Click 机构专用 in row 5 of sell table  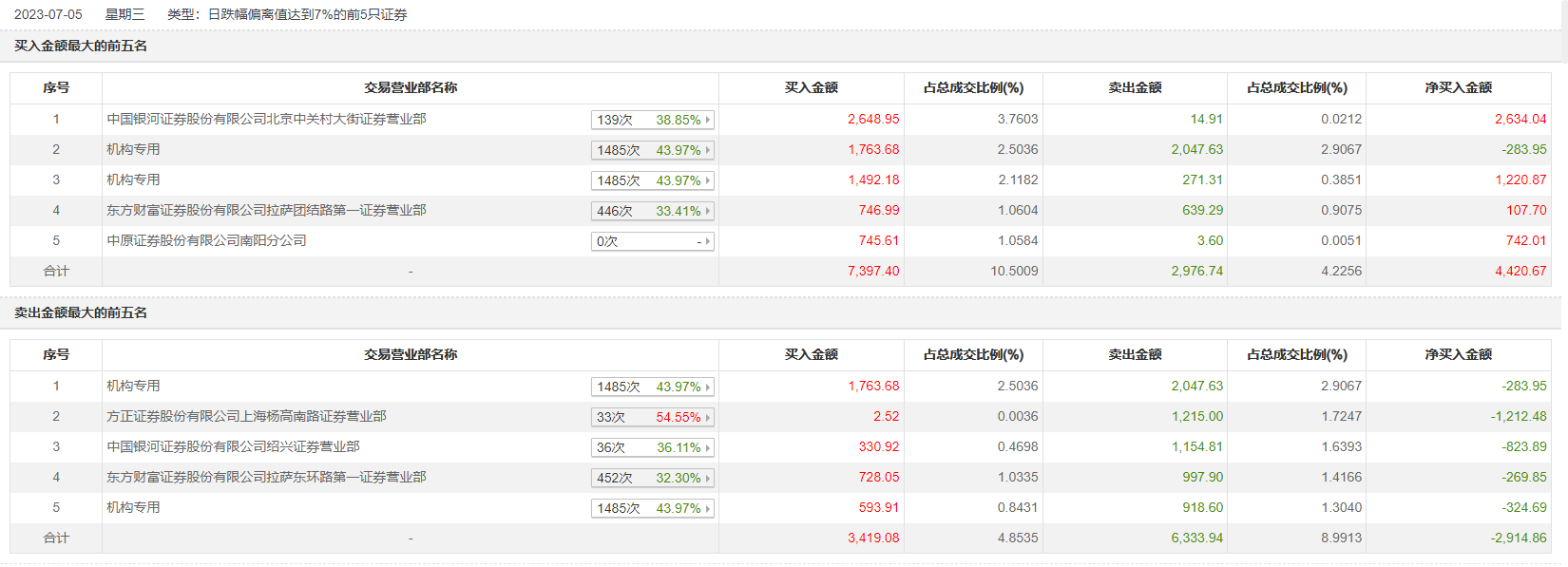133,507
